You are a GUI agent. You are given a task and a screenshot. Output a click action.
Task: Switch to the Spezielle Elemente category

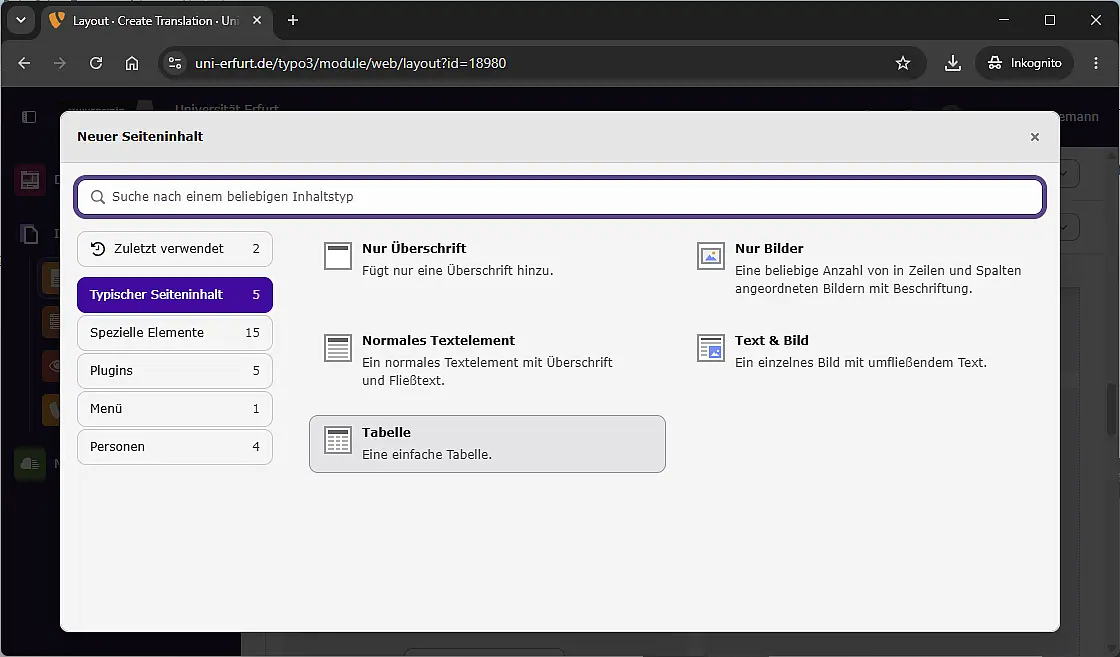[175, 333]
